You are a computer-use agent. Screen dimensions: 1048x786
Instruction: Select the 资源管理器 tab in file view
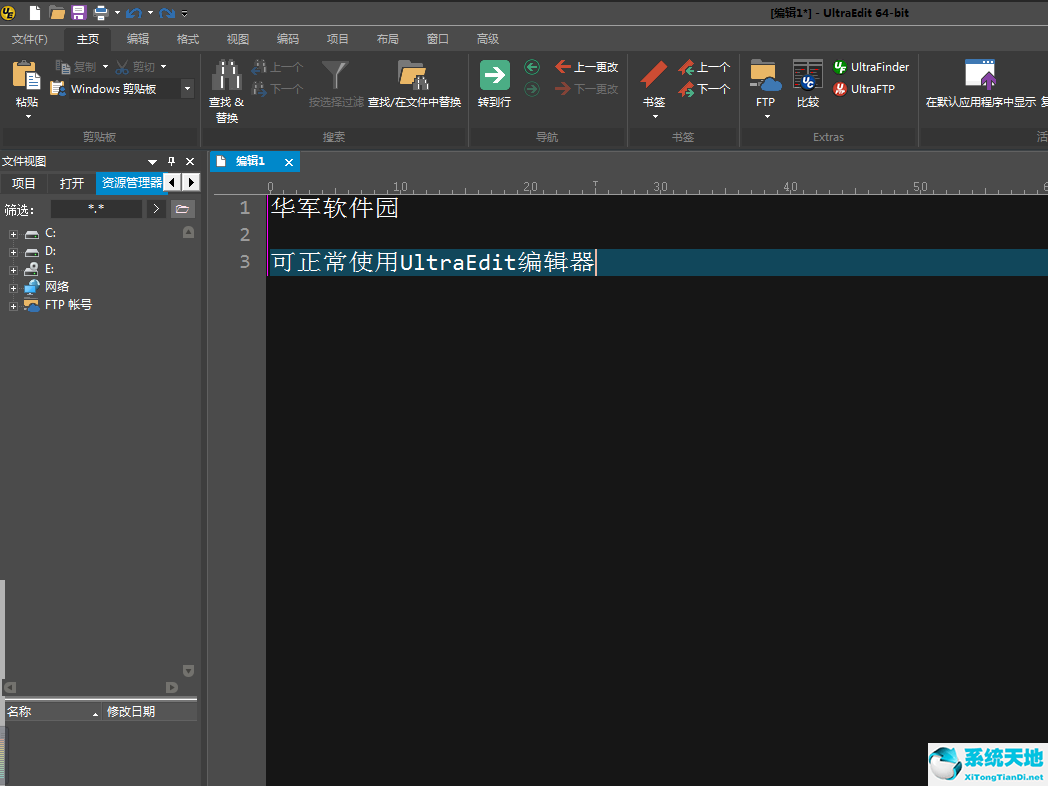(x=132, y=183)
